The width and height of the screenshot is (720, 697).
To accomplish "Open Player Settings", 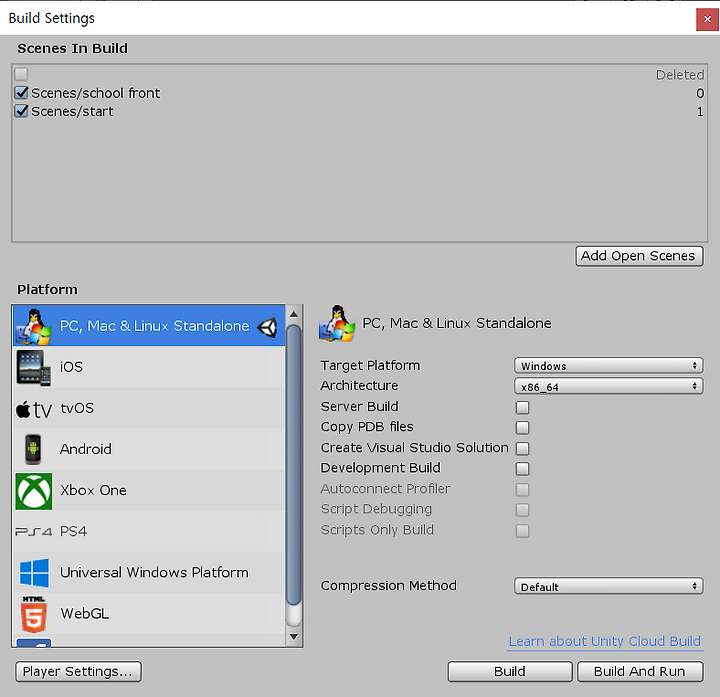I will tap(78, 672).
